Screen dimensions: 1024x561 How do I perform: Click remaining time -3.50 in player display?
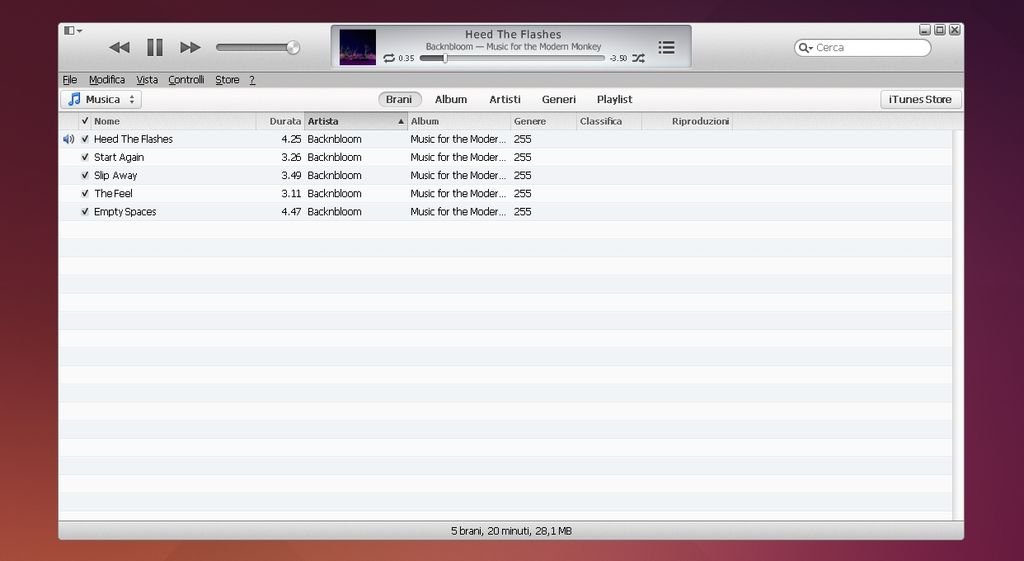point(618,58)
